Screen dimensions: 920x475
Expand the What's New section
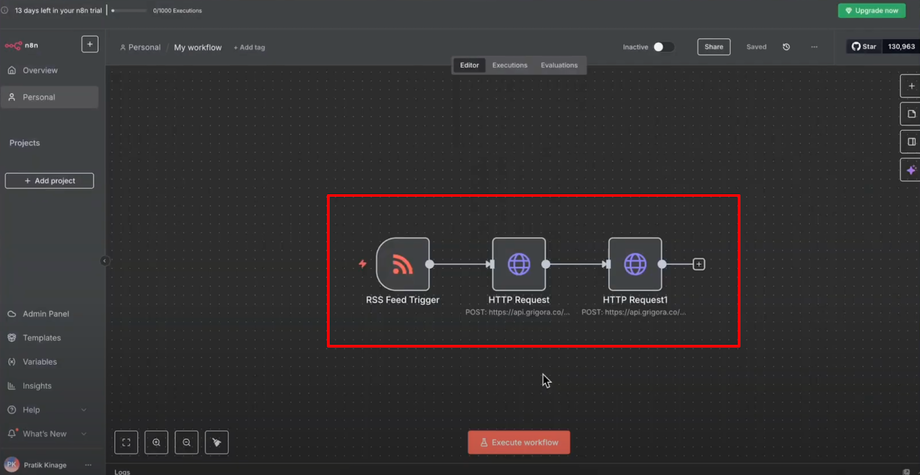(47, 434)
